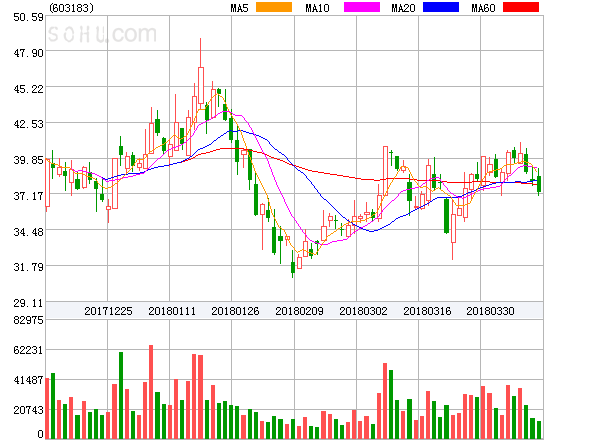The height and width of the screenshot is (440, 600).
Task: Click the 34.48 price axis label
Action: (x=29, y=232)
